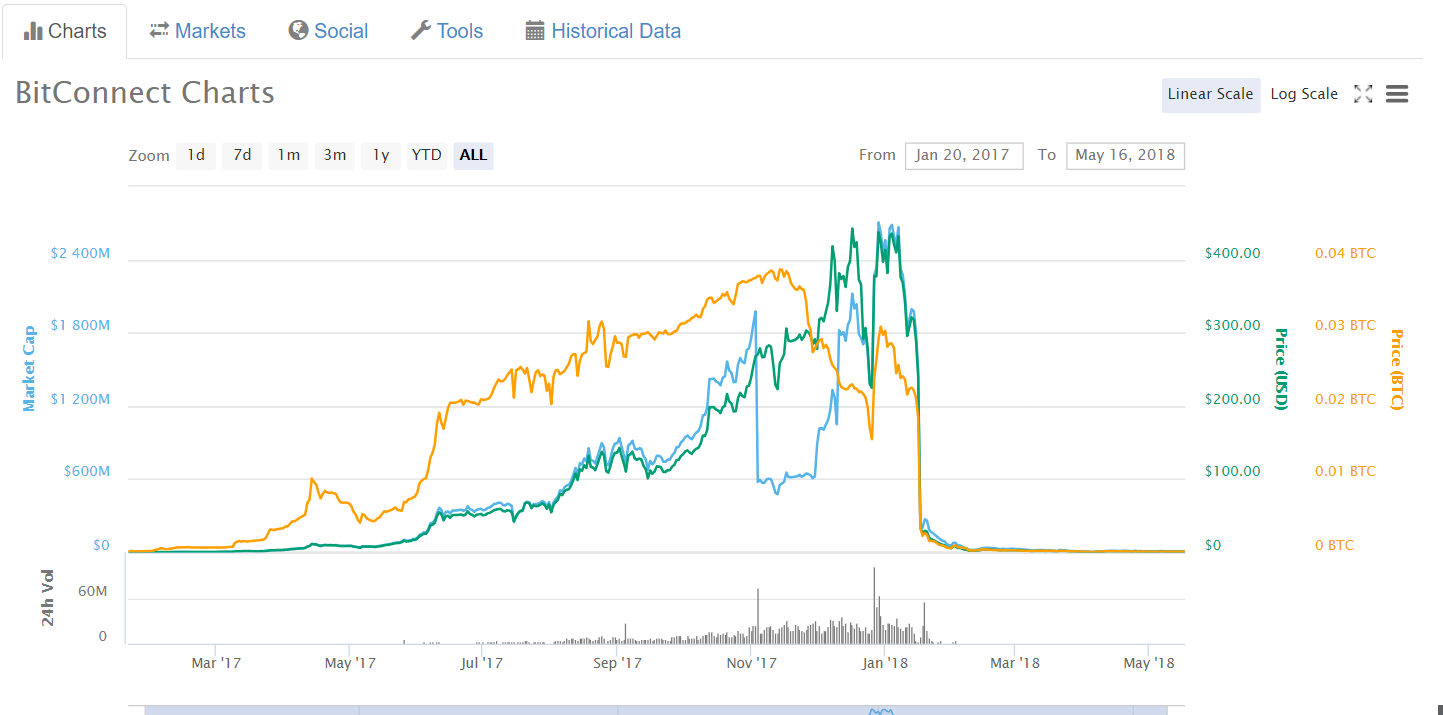The height and width of the screenshot is (715, 1443).
Task: Click the globe icon beside Social
Action: coord(298,31)
